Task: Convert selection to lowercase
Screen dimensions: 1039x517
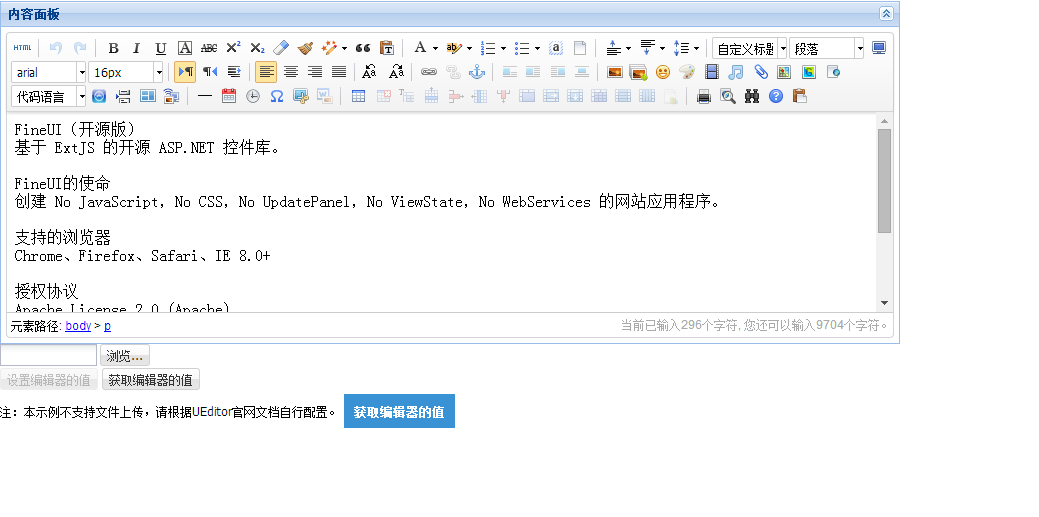Action: click(x=396, y=72)
